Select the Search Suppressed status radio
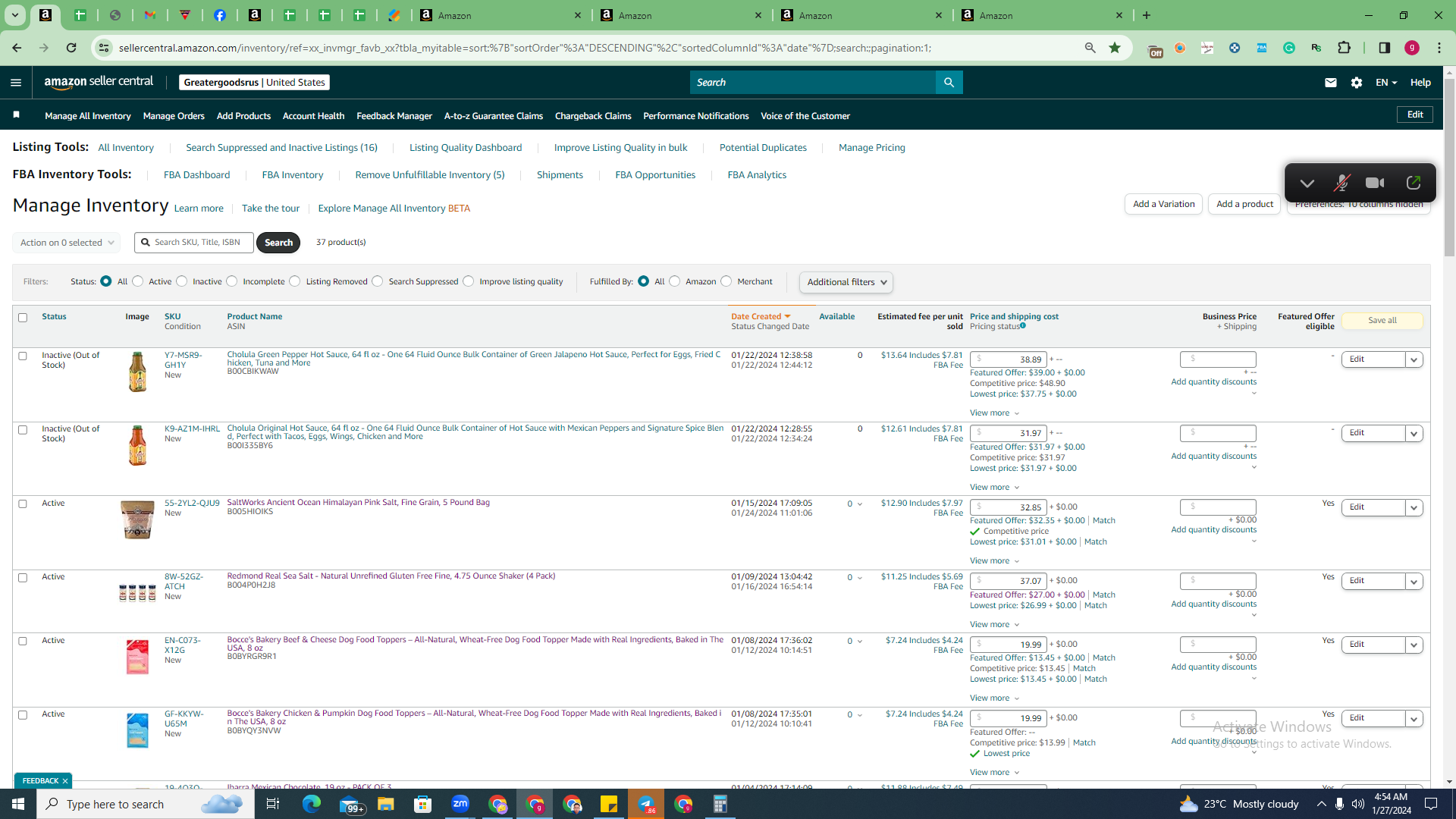 [x=378, y=281]
